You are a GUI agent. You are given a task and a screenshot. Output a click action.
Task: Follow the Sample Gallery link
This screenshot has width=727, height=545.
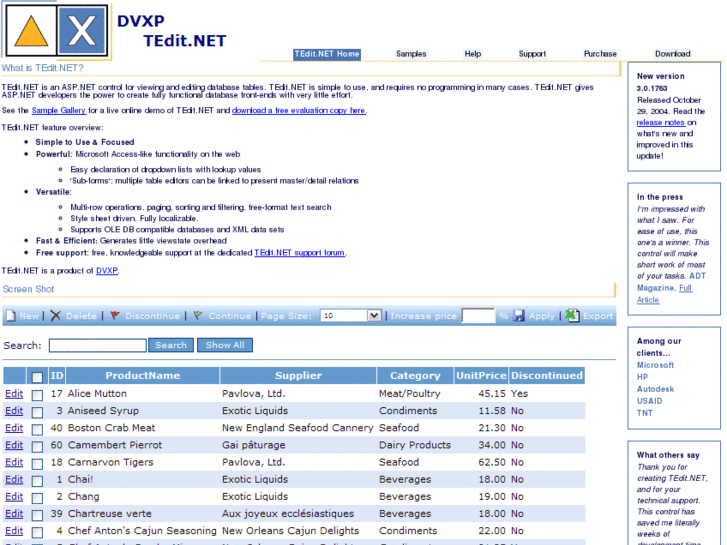point(58,110)
